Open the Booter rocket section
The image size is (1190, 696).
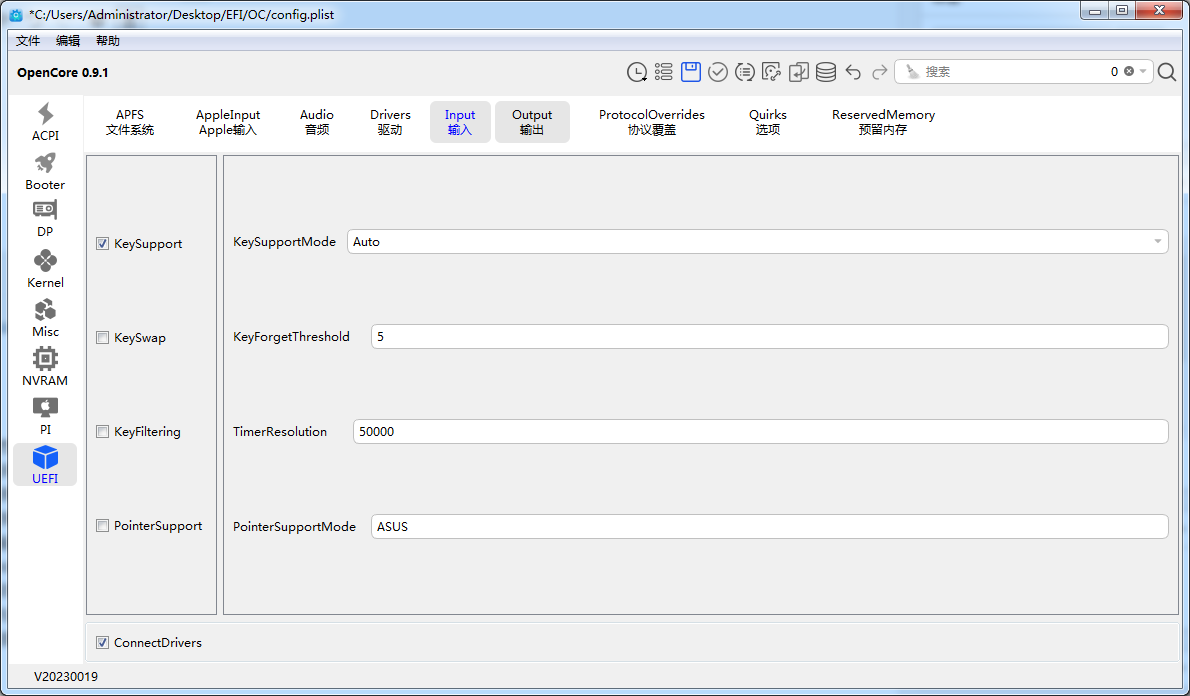(45, 171)
